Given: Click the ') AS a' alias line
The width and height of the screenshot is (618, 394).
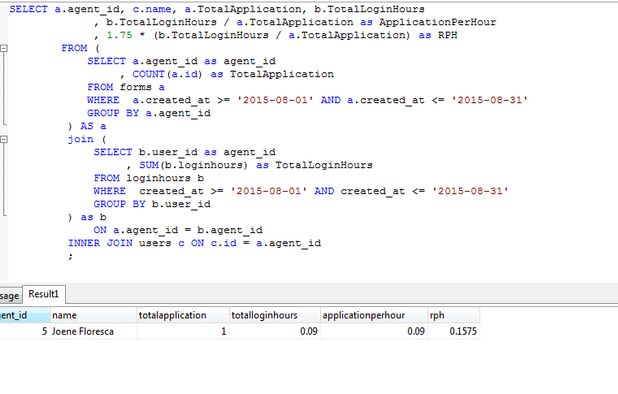Looking at the screenshot, I should click(x=87, y=126).
